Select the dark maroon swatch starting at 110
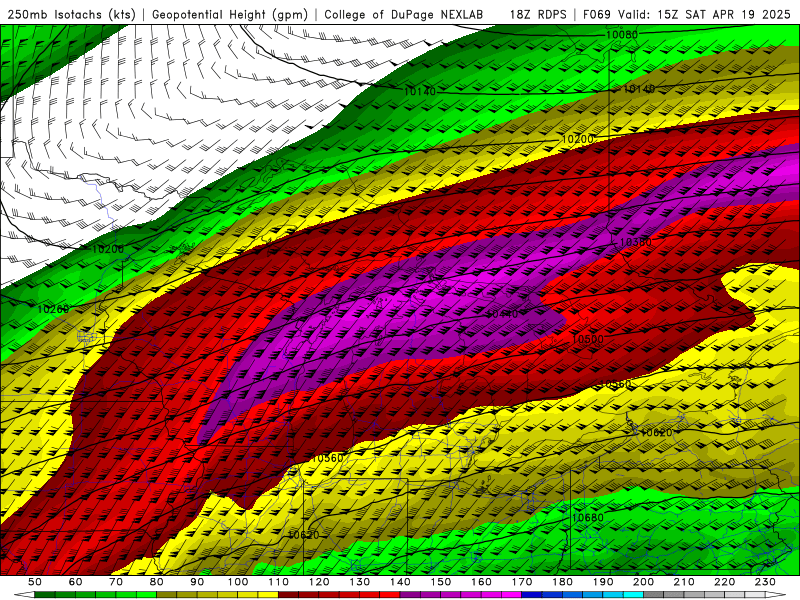The height and width of the screenshot is (600, 800). coord(289,595)
